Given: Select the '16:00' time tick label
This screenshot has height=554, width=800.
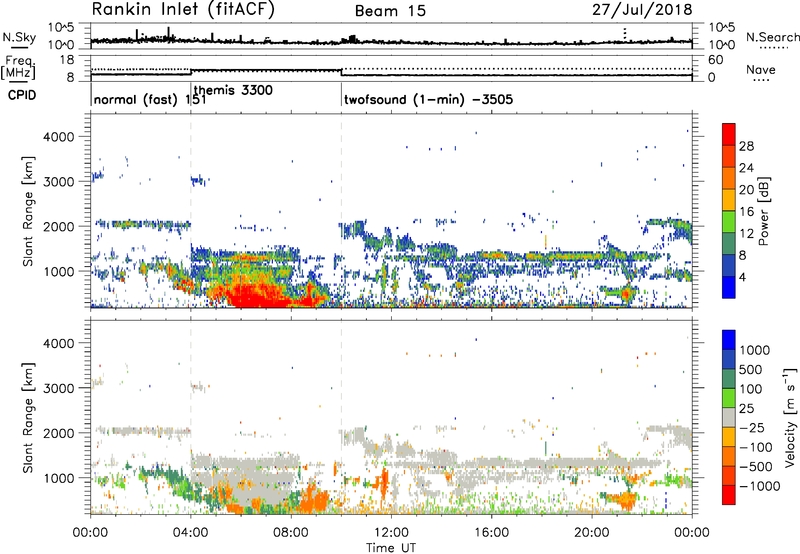Looking at the screenshot, I should tap(491, 533).
